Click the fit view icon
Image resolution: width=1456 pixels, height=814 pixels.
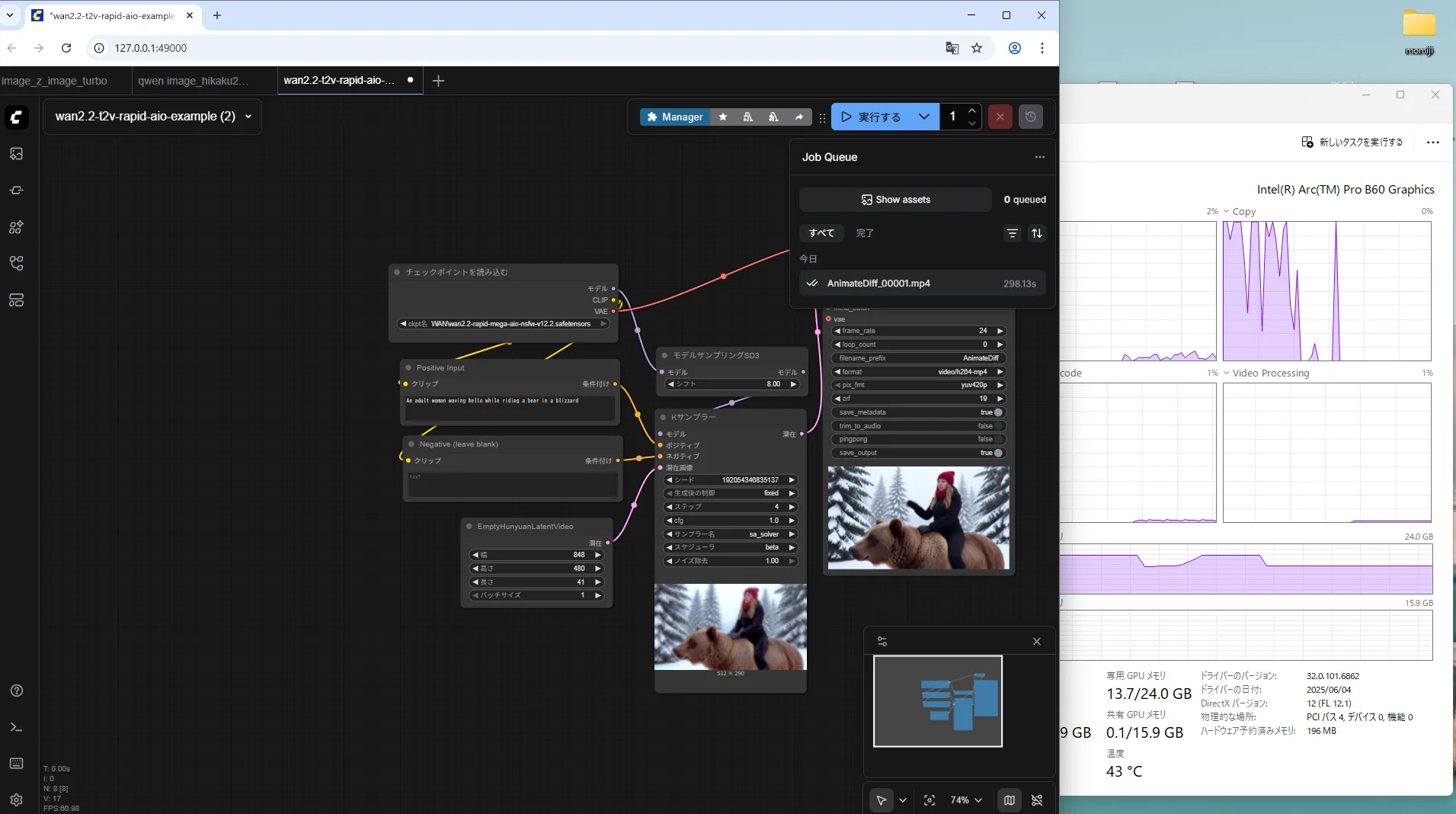929,800
